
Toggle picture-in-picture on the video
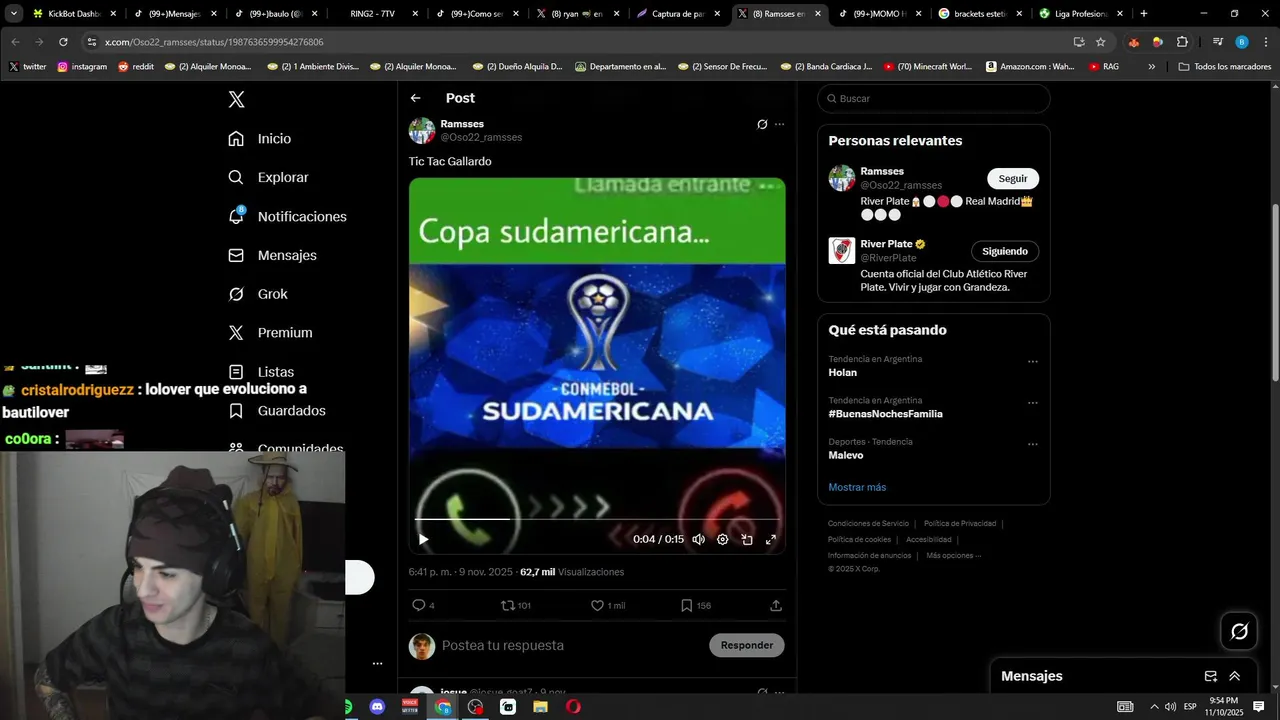(x=747, y=539)
